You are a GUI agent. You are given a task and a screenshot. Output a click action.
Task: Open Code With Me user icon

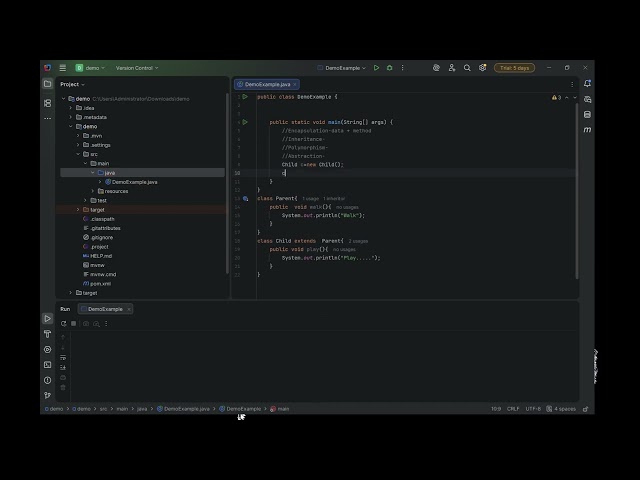click(452, 68)
